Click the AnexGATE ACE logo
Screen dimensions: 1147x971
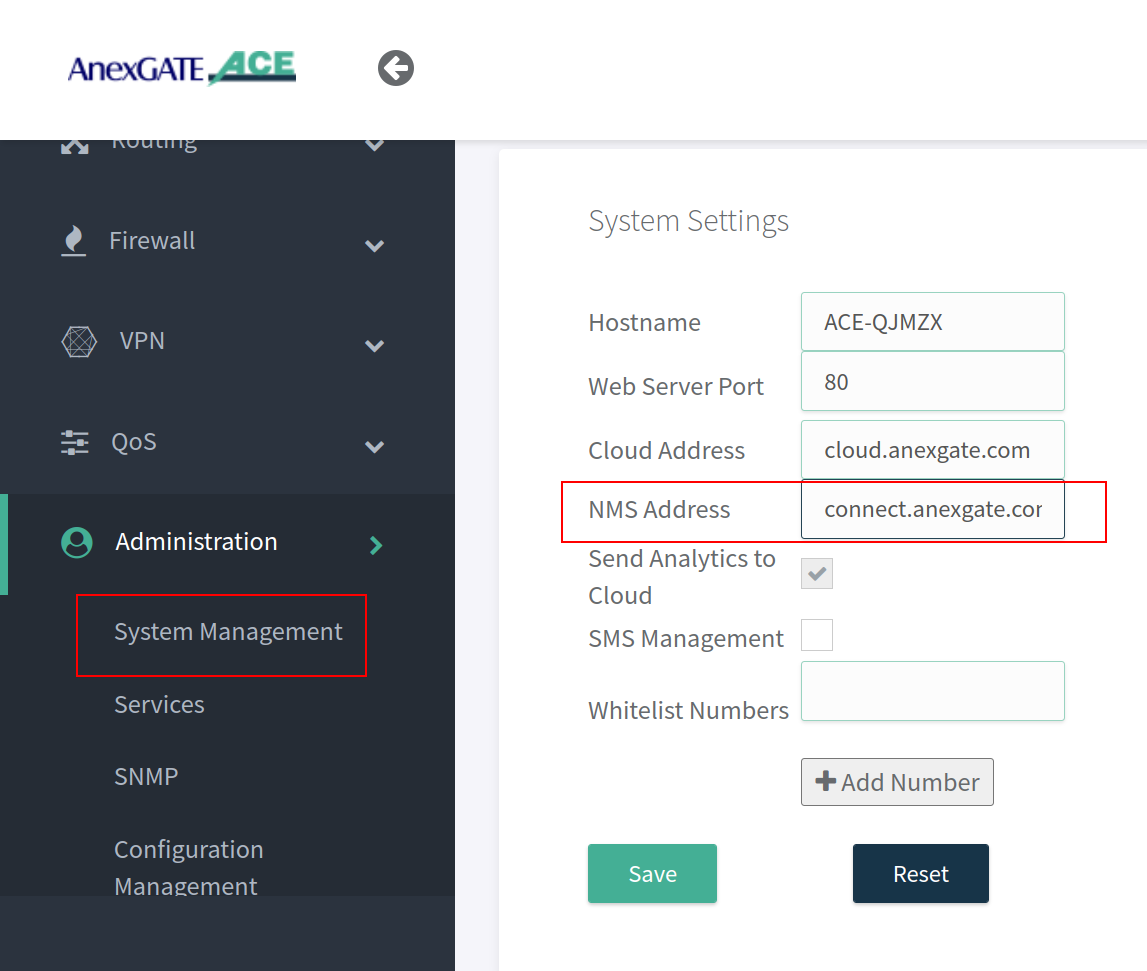(182, 68)
